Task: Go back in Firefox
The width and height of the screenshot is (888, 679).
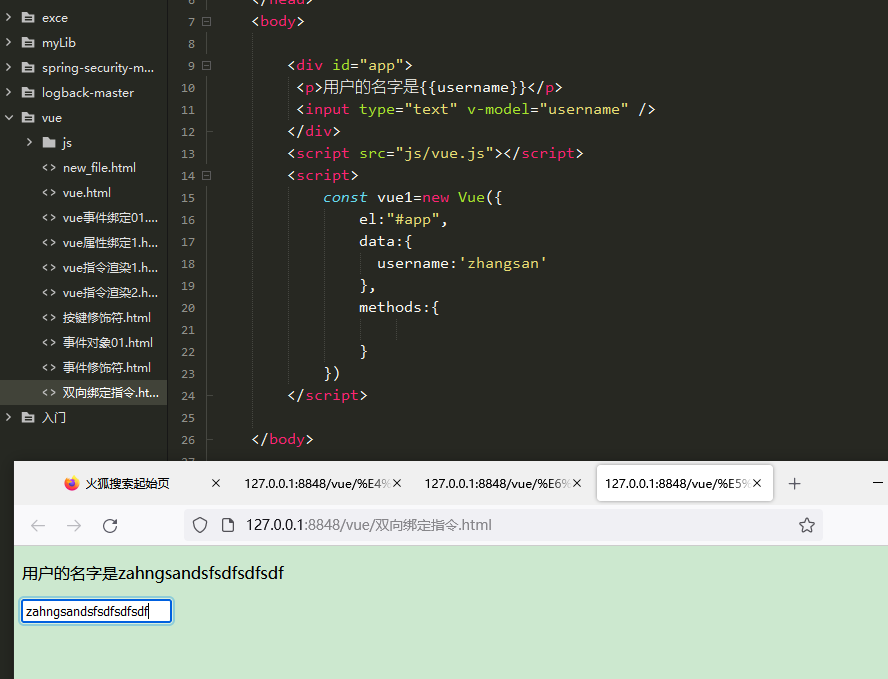Action: click(x=38, y=526)
